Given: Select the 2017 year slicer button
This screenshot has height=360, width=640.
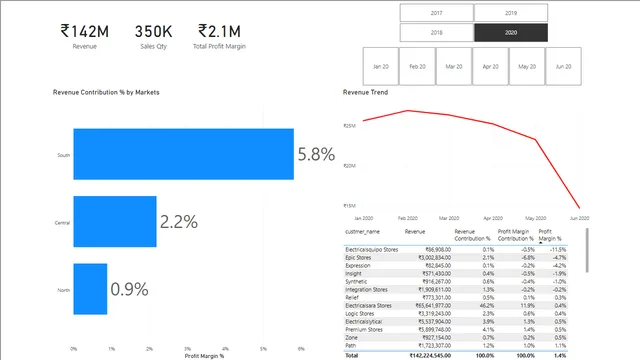Looking at the screenshot, I should point(436,13).
